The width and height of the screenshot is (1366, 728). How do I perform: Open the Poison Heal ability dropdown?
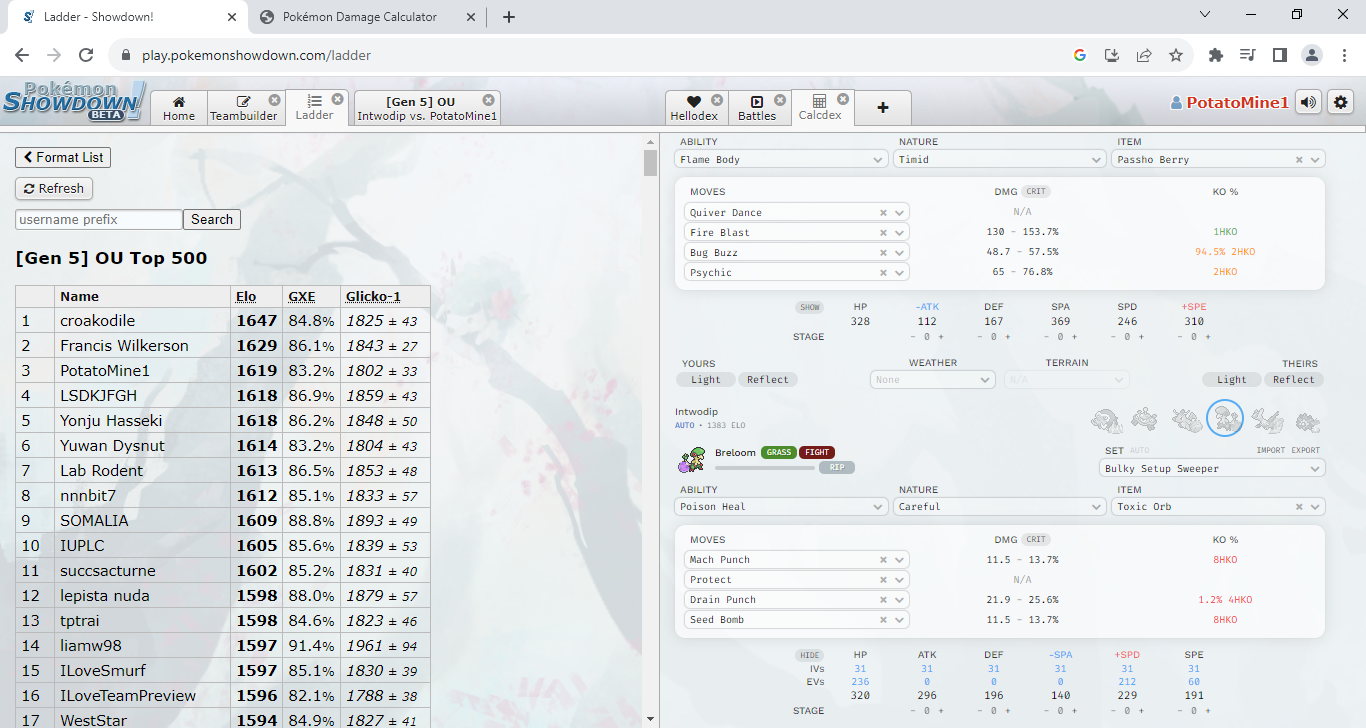(781, 506)
